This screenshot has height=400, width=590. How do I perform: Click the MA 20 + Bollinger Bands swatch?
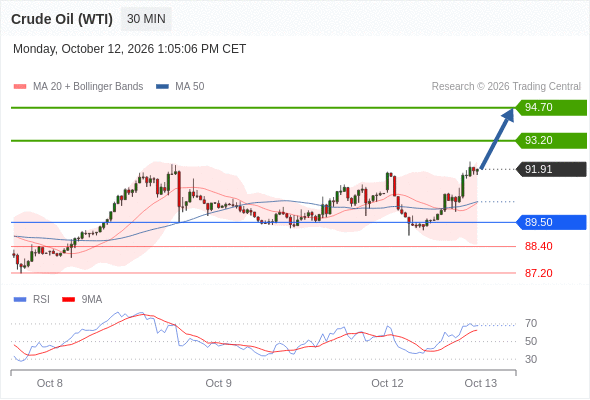pyautogui.click(x=20, y=87)
